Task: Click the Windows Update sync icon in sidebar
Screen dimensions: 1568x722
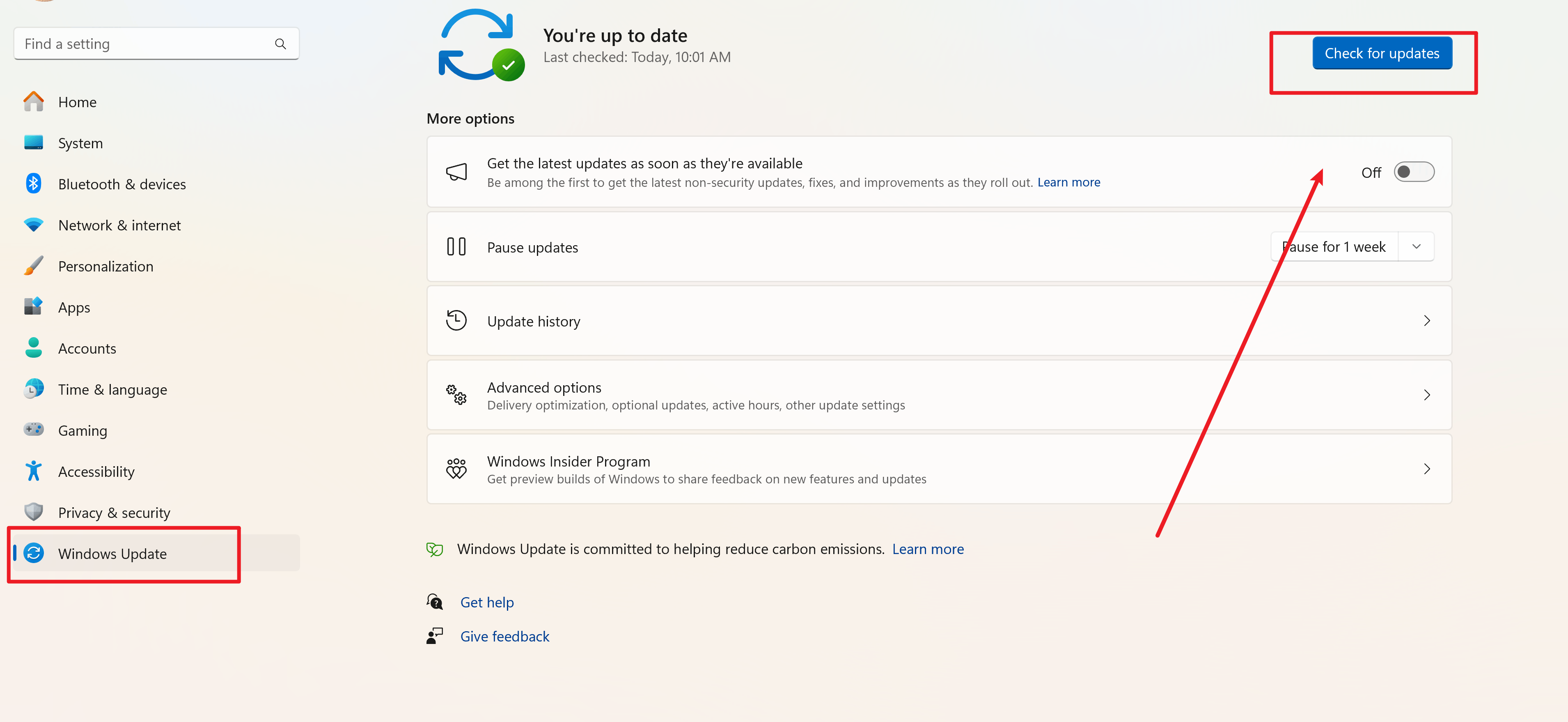Action: click(34, 553)
